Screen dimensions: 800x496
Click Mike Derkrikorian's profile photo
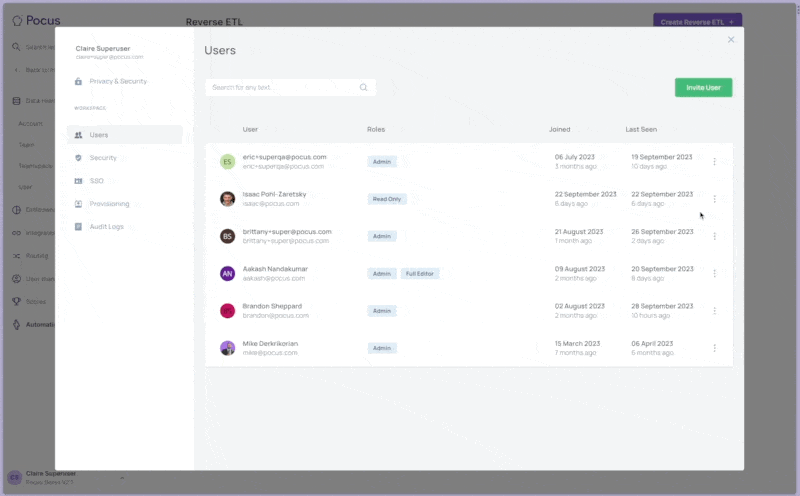tap(228, 348)
